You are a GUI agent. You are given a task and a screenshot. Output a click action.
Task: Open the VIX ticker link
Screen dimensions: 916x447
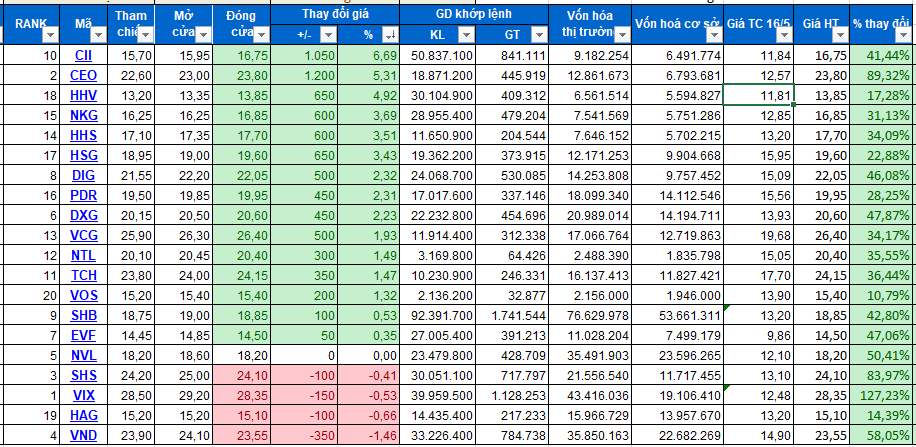(84, 395)
